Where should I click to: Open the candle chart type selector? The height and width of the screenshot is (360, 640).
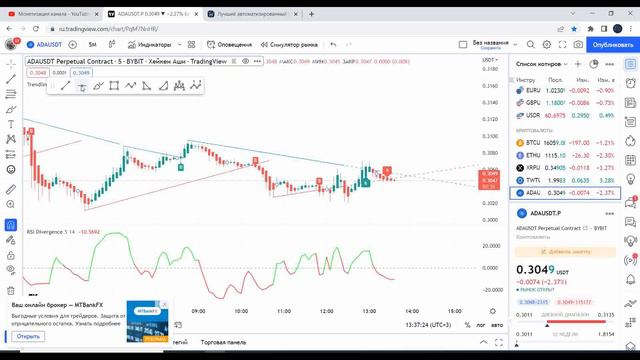112,44
